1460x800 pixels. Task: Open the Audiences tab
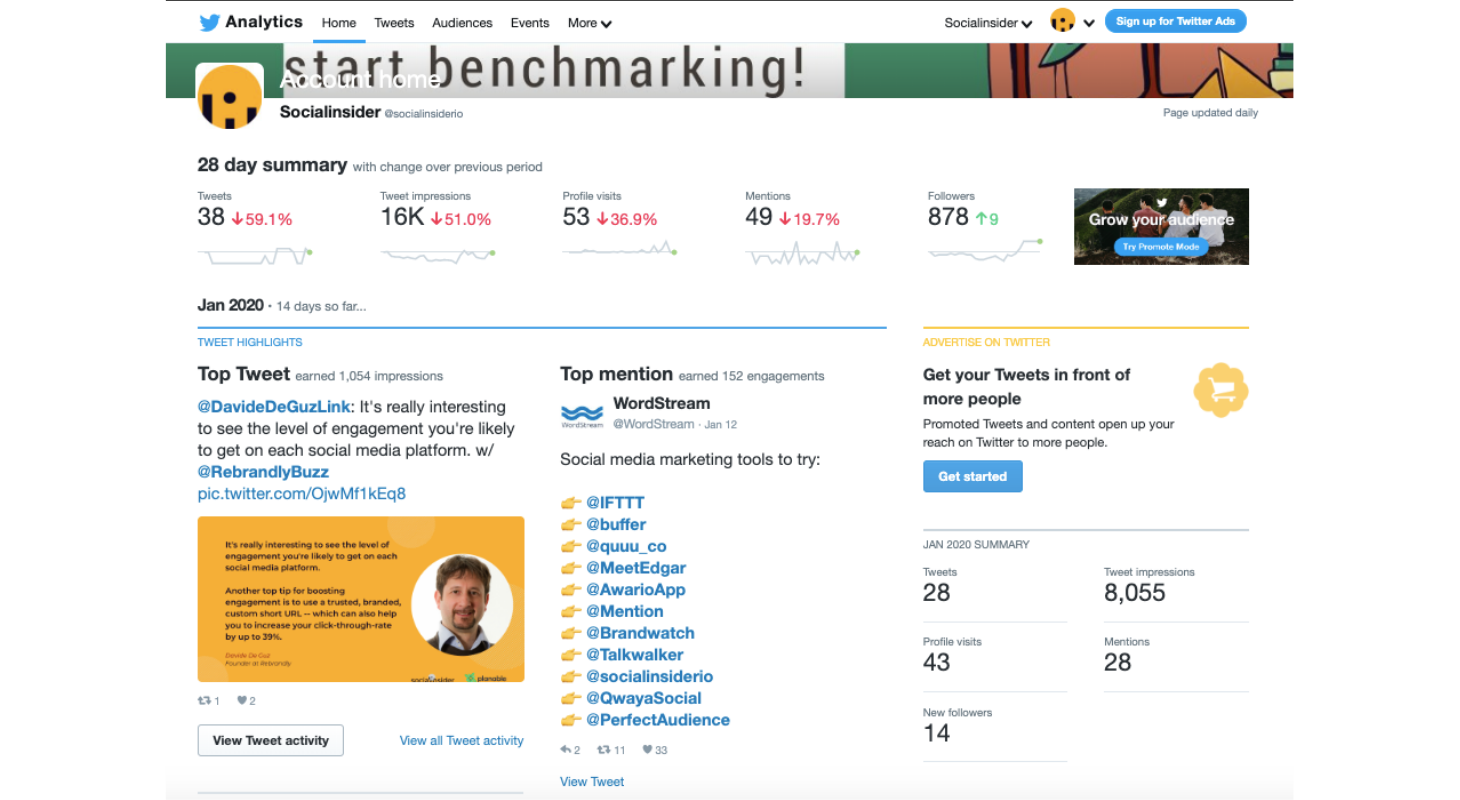(x=462, y=23)
